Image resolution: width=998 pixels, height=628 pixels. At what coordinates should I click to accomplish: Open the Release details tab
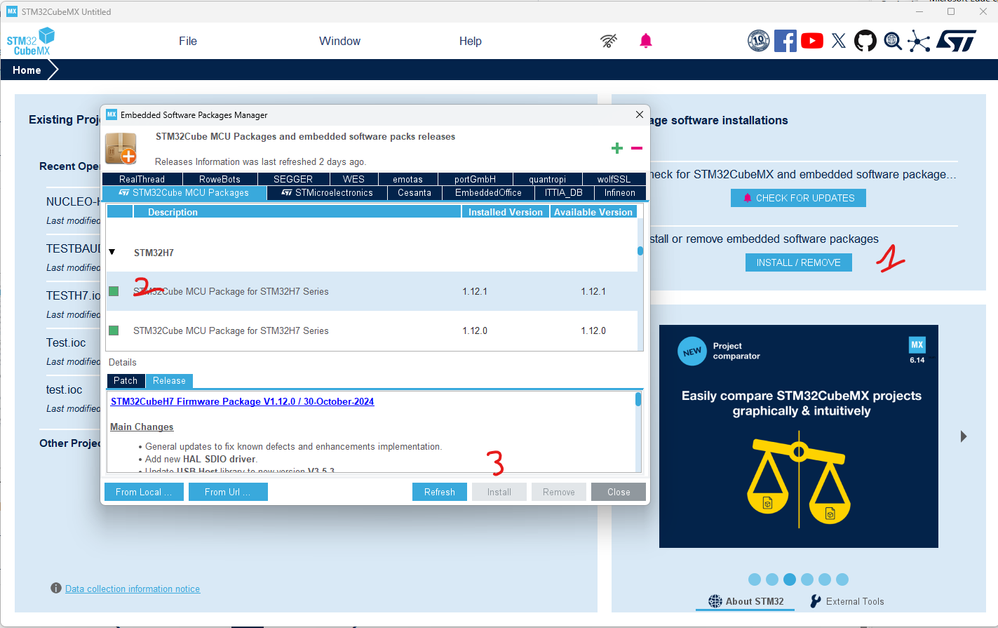169,380
